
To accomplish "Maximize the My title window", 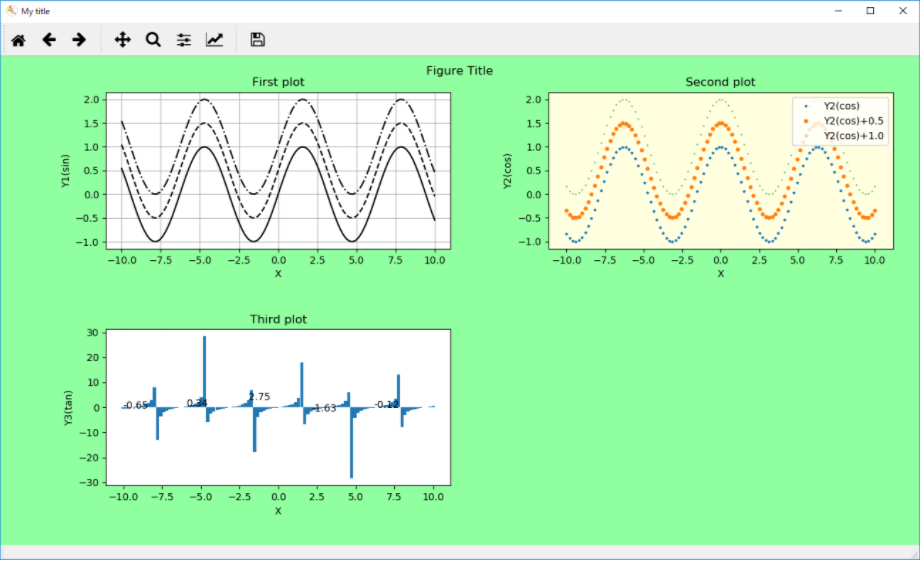I will click(x=870, y=11).
